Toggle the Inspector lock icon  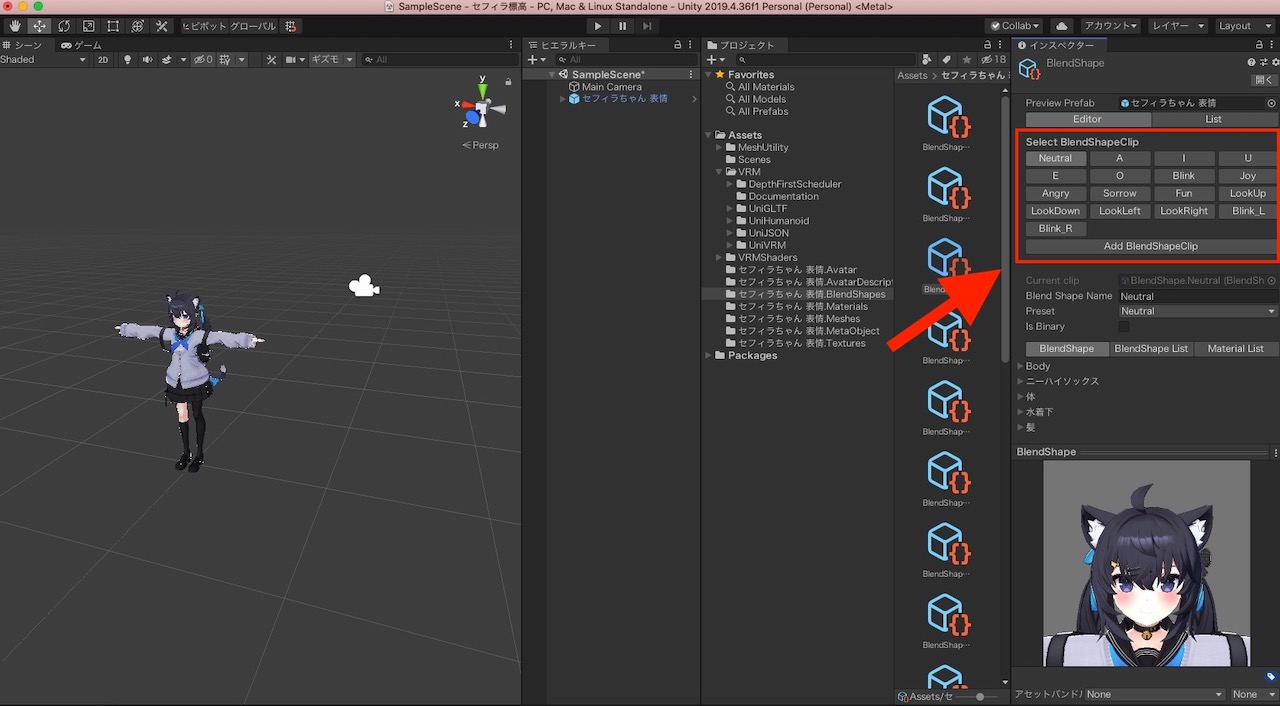[1259, 45]
